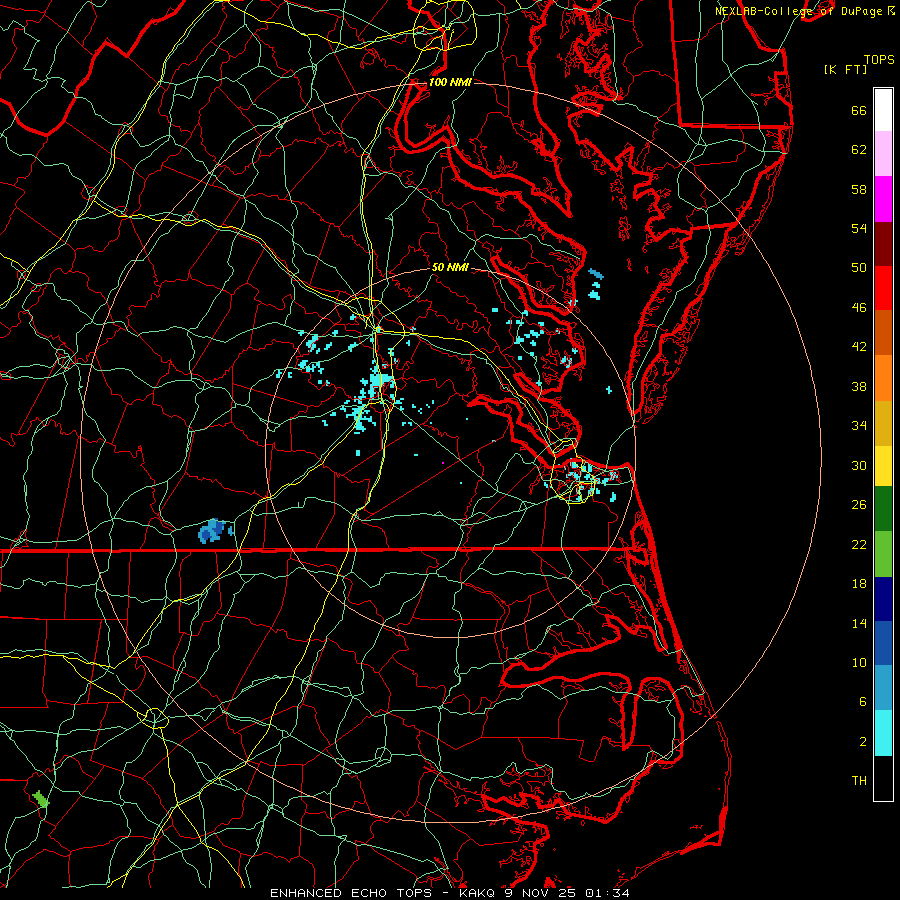Click the legend value "34"
The height and width of the screenshot is (900, 900).
859,425
